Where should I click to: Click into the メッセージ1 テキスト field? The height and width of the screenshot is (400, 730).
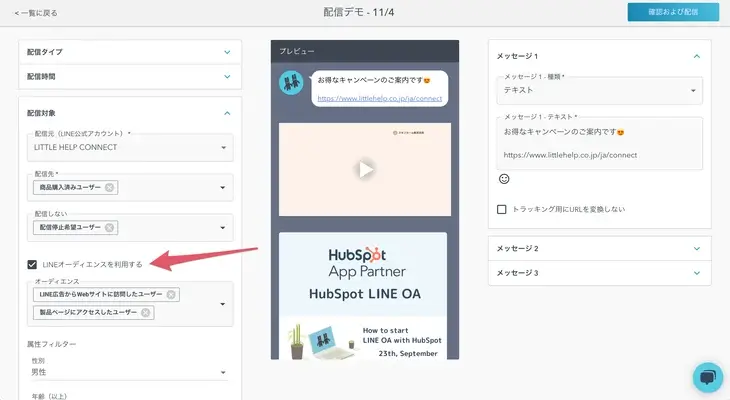599,143
